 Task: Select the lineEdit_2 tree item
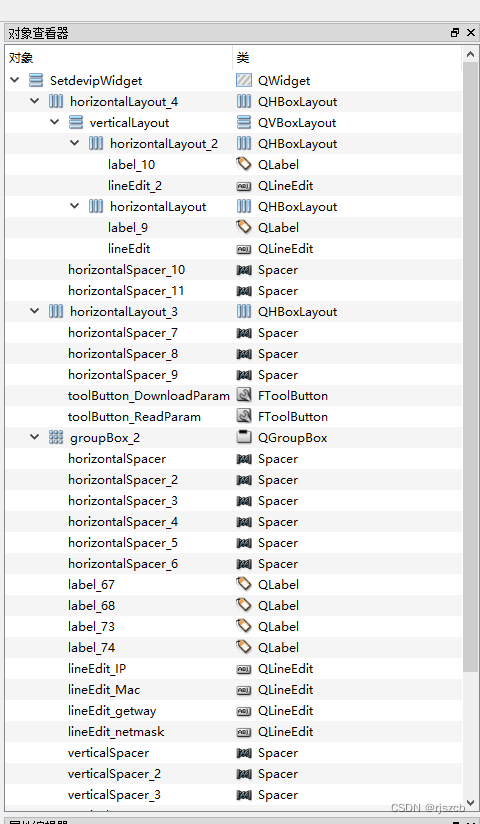(x=134, y=186)
